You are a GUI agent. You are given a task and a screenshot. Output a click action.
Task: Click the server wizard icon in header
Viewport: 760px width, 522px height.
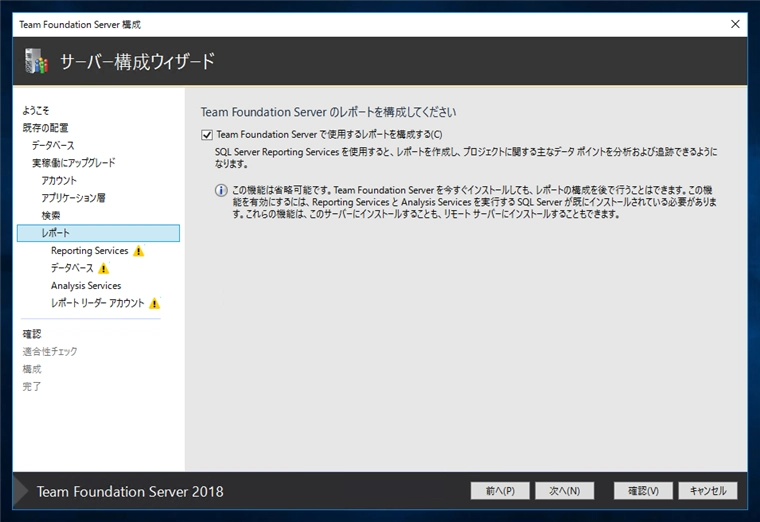36,61
